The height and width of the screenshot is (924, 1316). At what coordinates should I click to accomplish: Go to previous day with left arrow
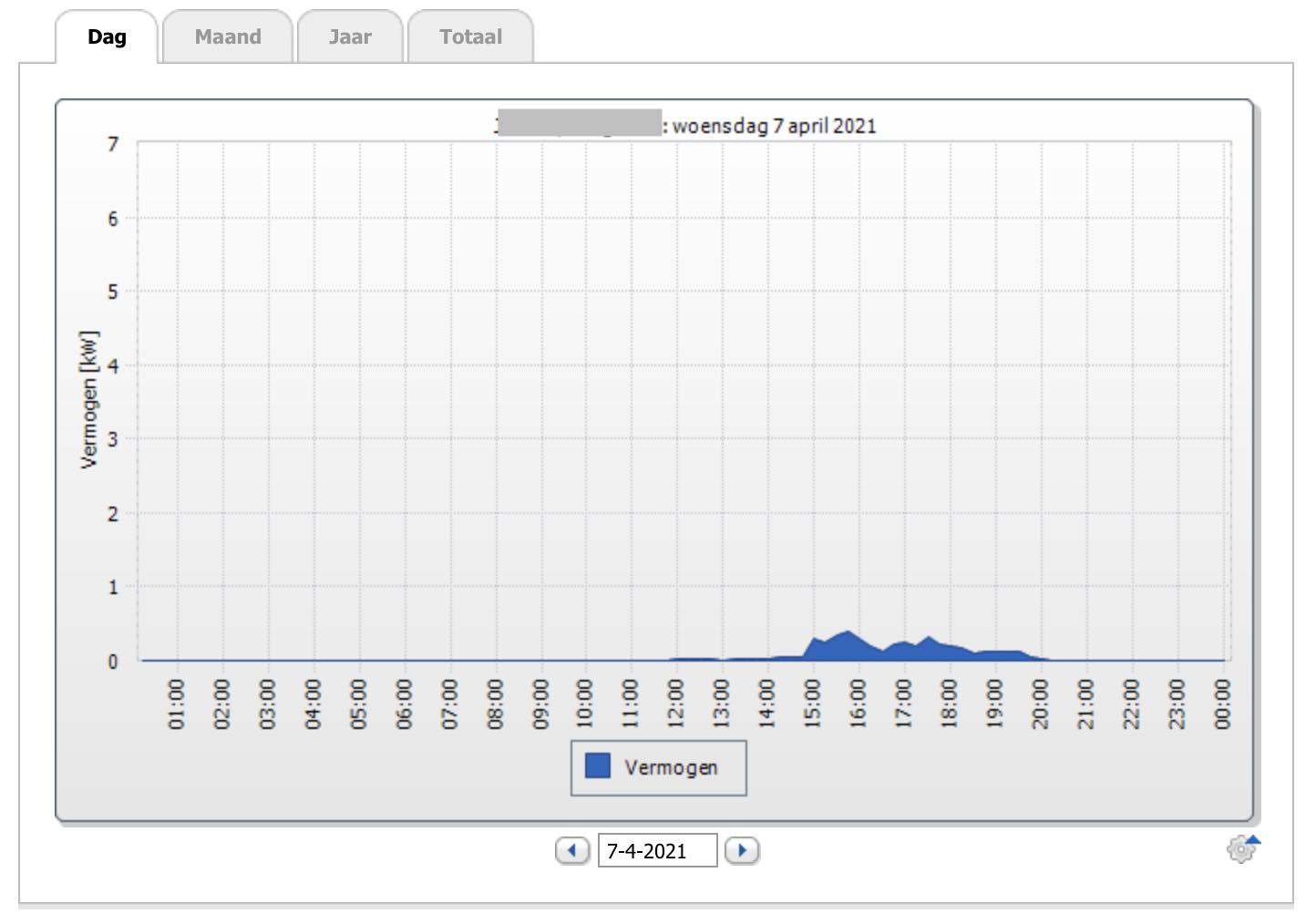[572, 850]
